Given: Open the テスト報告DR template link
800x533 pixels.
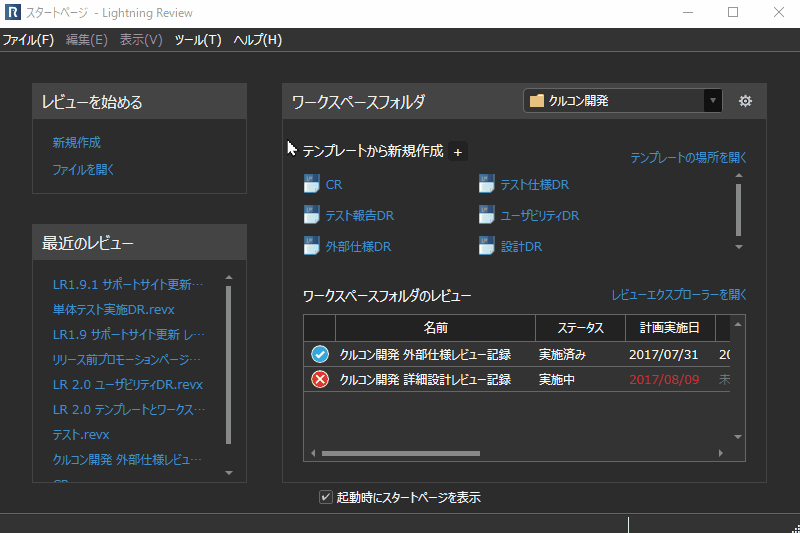Looking at the screenshot, I should 360,216.
